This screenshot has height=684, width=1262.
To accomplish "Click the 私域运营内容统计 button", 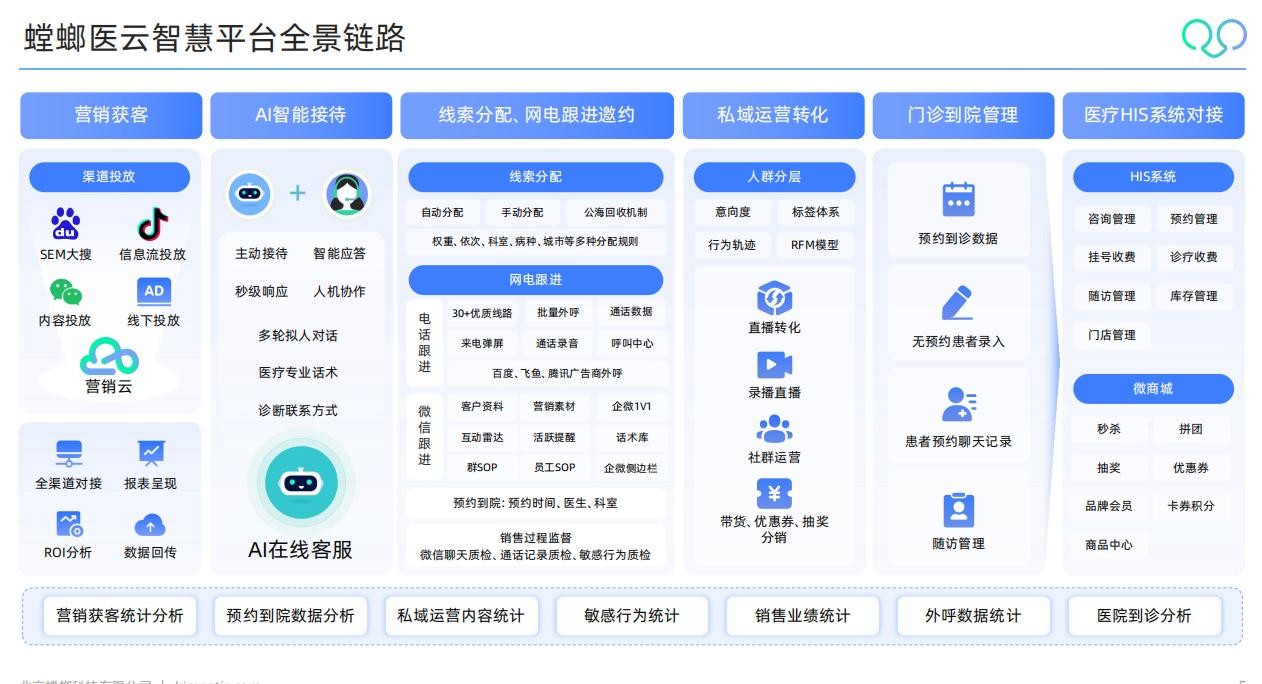I will [460, 616].
